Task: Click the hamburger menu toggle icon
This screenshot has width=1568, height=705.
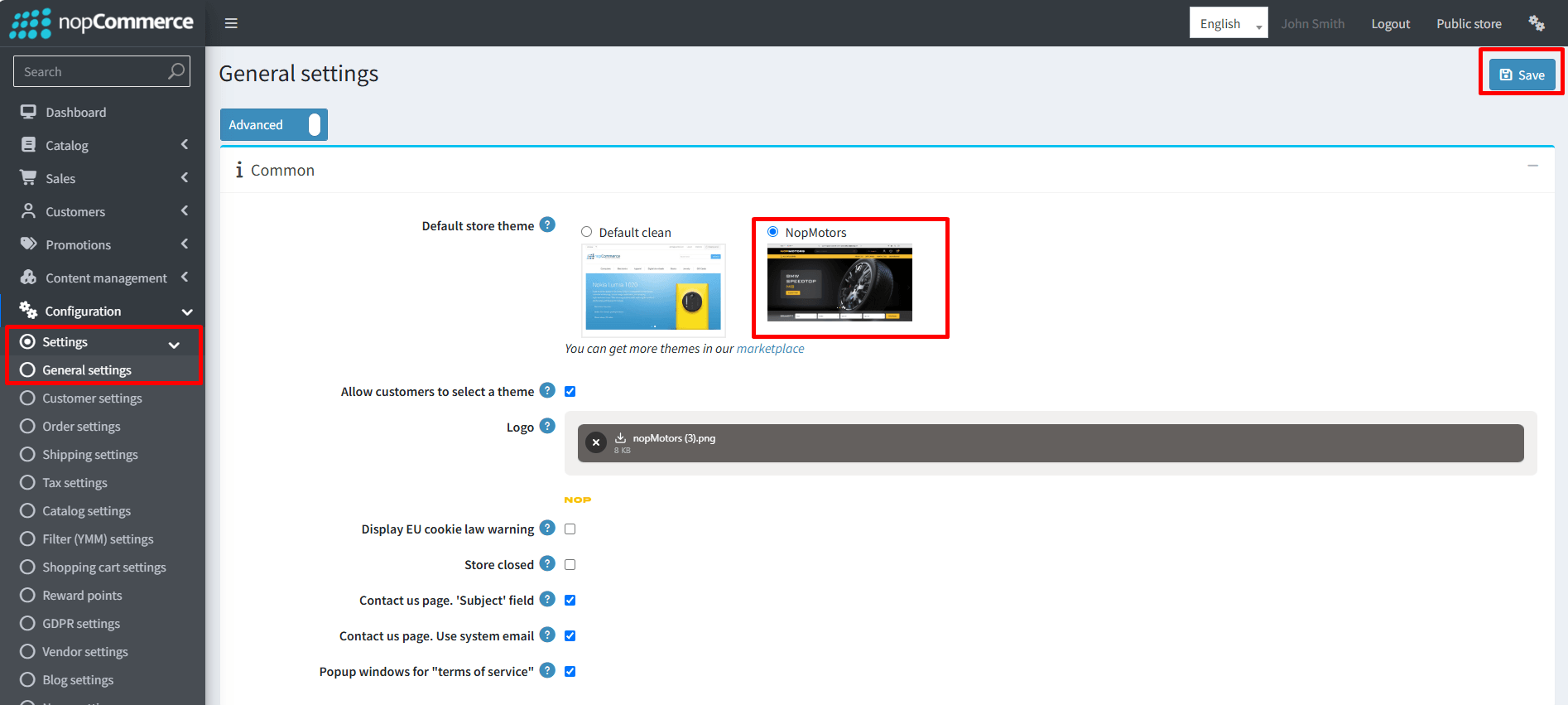Action: pos(231,23)
